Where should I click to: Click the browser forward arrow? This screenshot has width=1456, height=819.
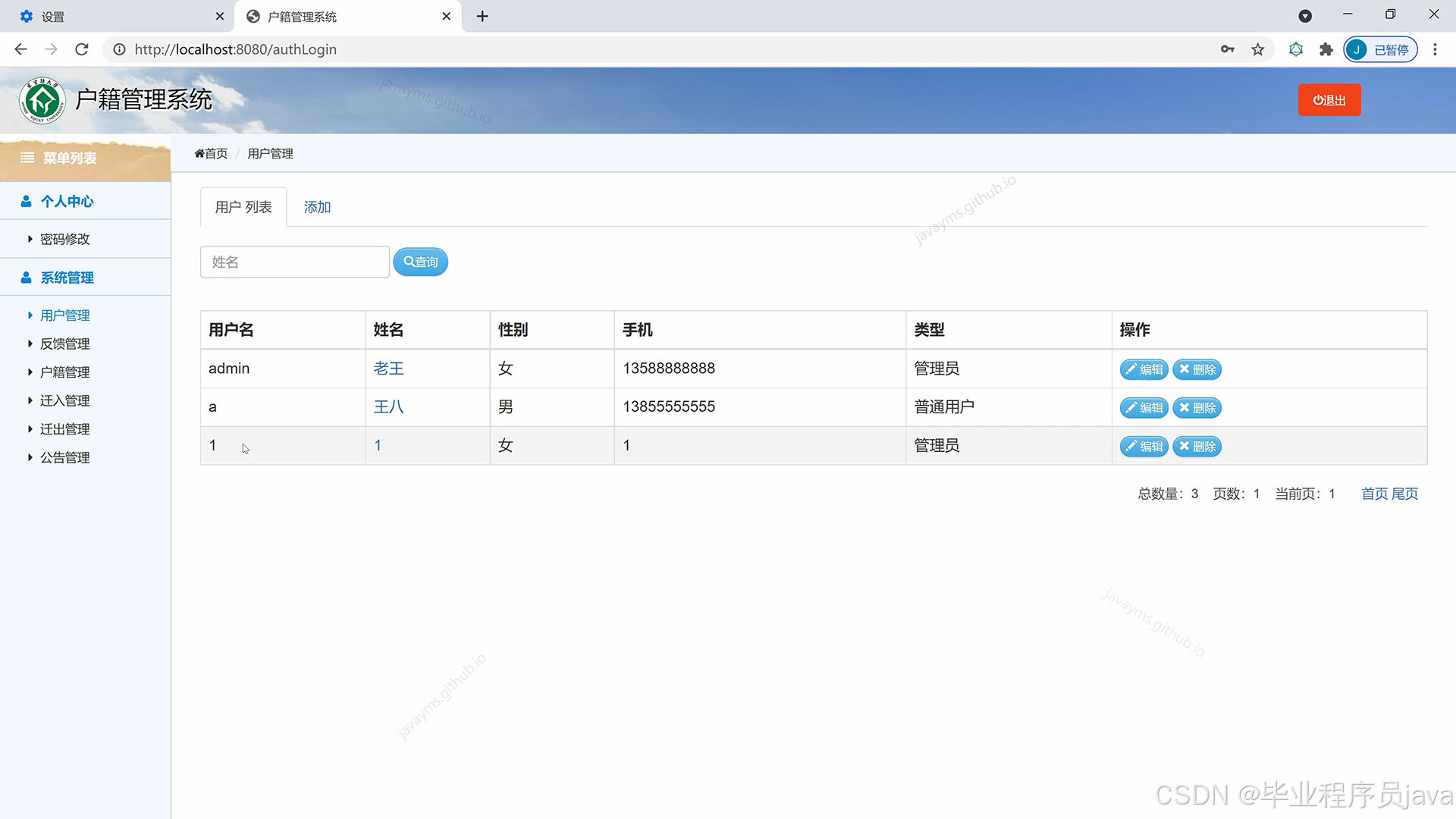tap(51, 49)
